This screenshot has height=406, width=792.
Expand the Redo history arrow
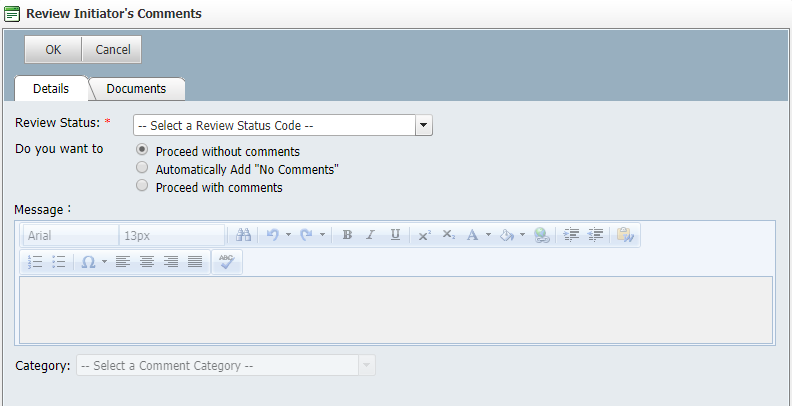[x=322, y=235]
